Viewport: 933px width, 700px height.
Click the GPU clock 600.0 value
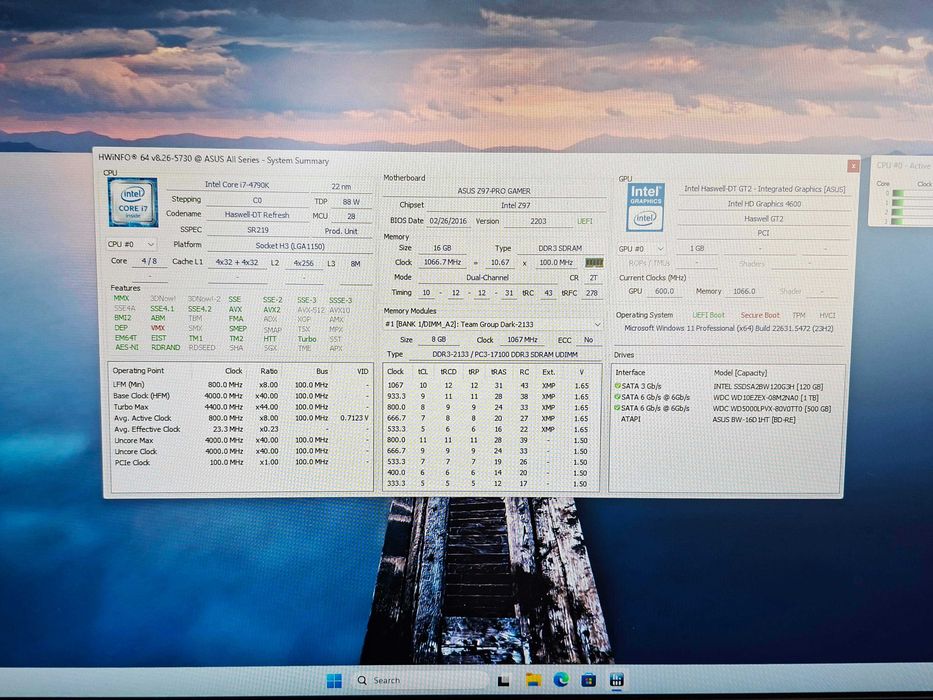tap(665, 291)
